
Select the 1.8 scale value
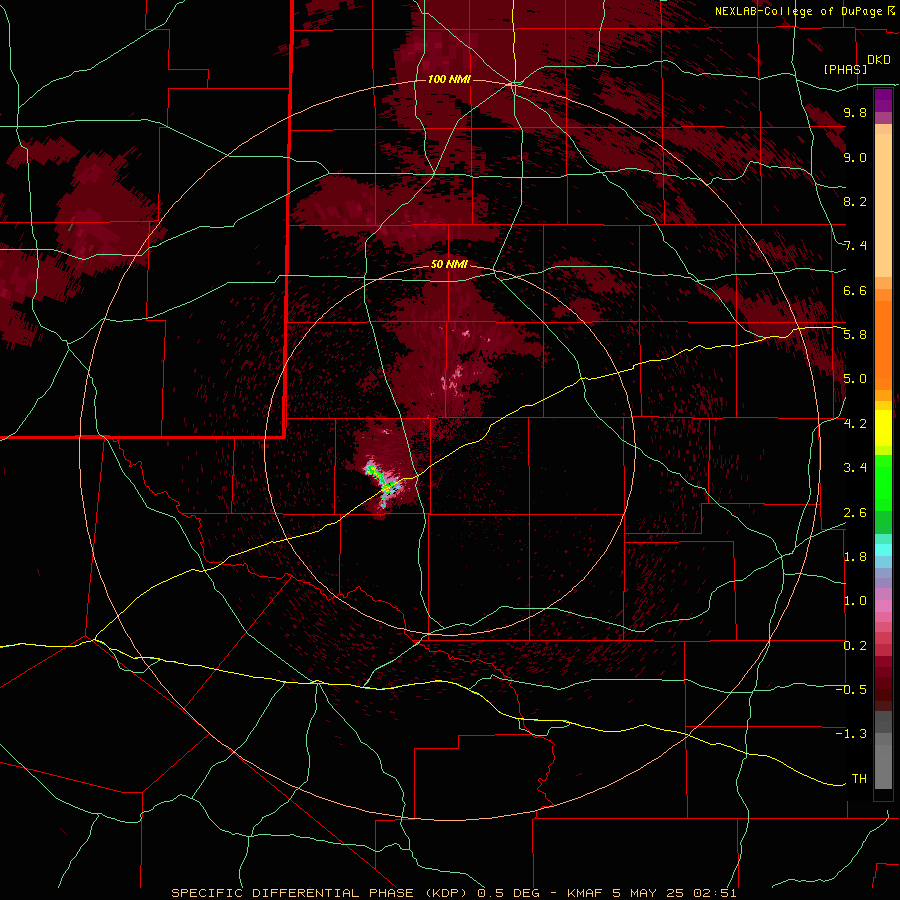[855, 557]
